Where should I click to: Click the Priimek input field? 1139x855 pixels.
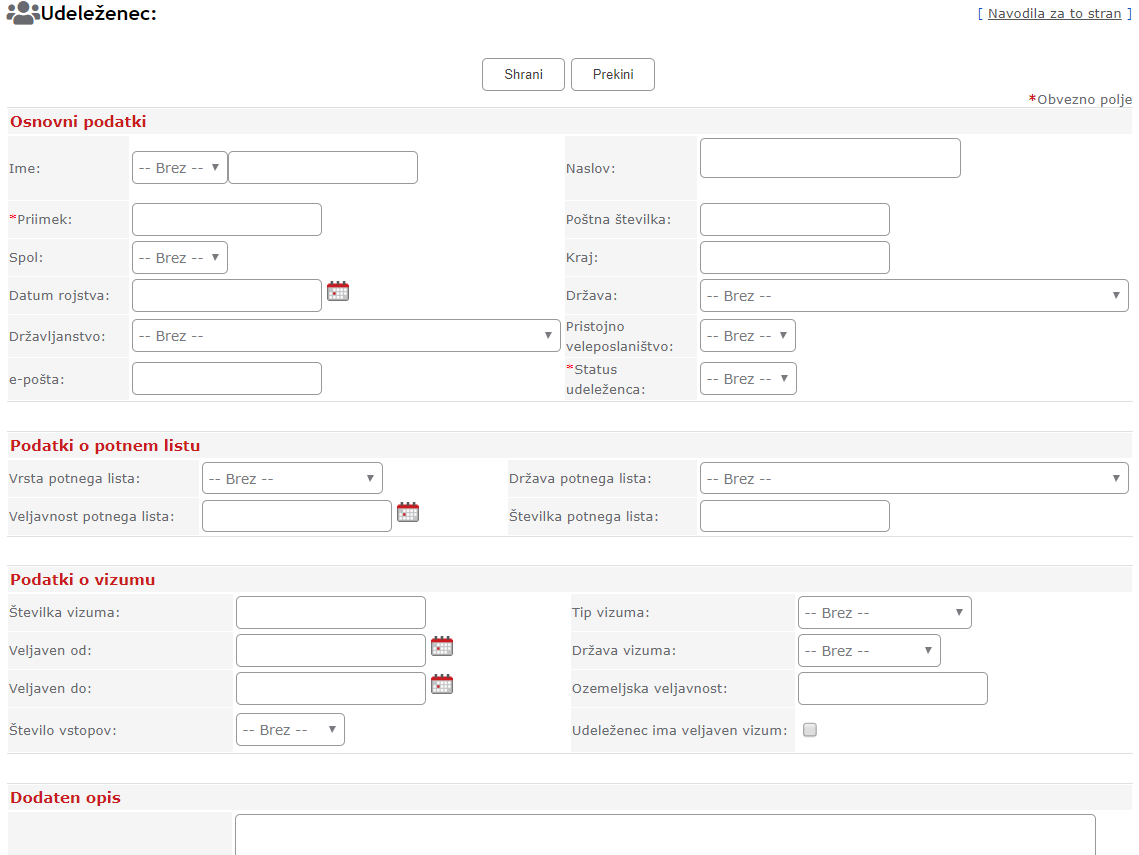pyautogui.click(x=227, y=220)
